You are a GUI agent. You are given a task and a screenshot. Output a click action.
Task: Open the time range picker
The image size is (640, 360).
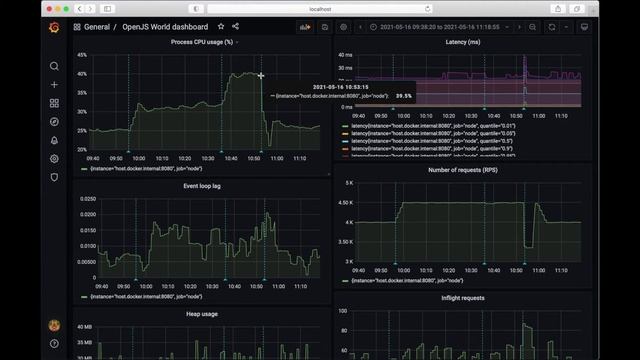[439, 27]
